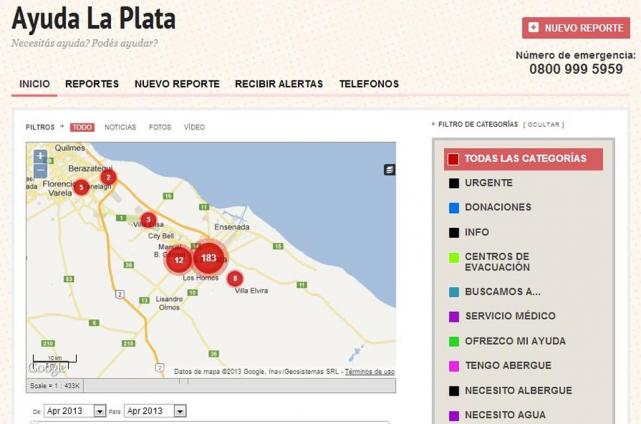Screen dimensions: 641x424
Task: Filter by Urgente category
Action: pyautogui.click(x=489, y=183)
